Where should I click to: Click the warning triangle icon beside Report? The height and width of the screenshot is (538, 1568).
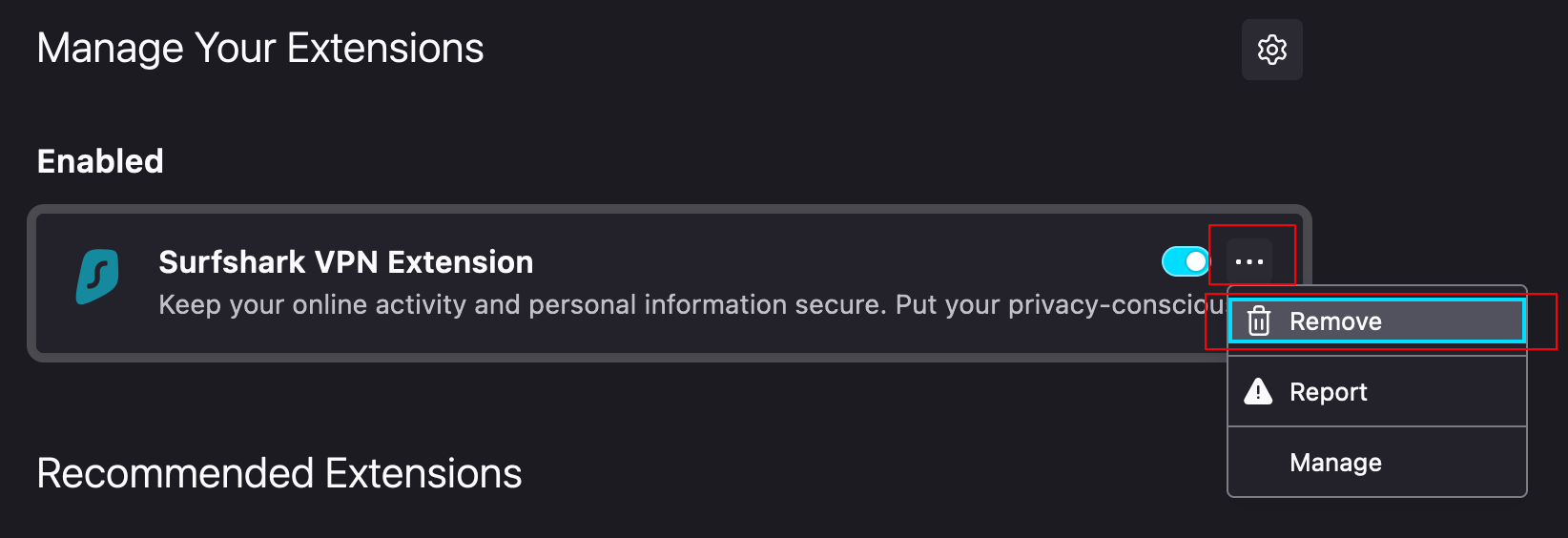click(1258, 391)
